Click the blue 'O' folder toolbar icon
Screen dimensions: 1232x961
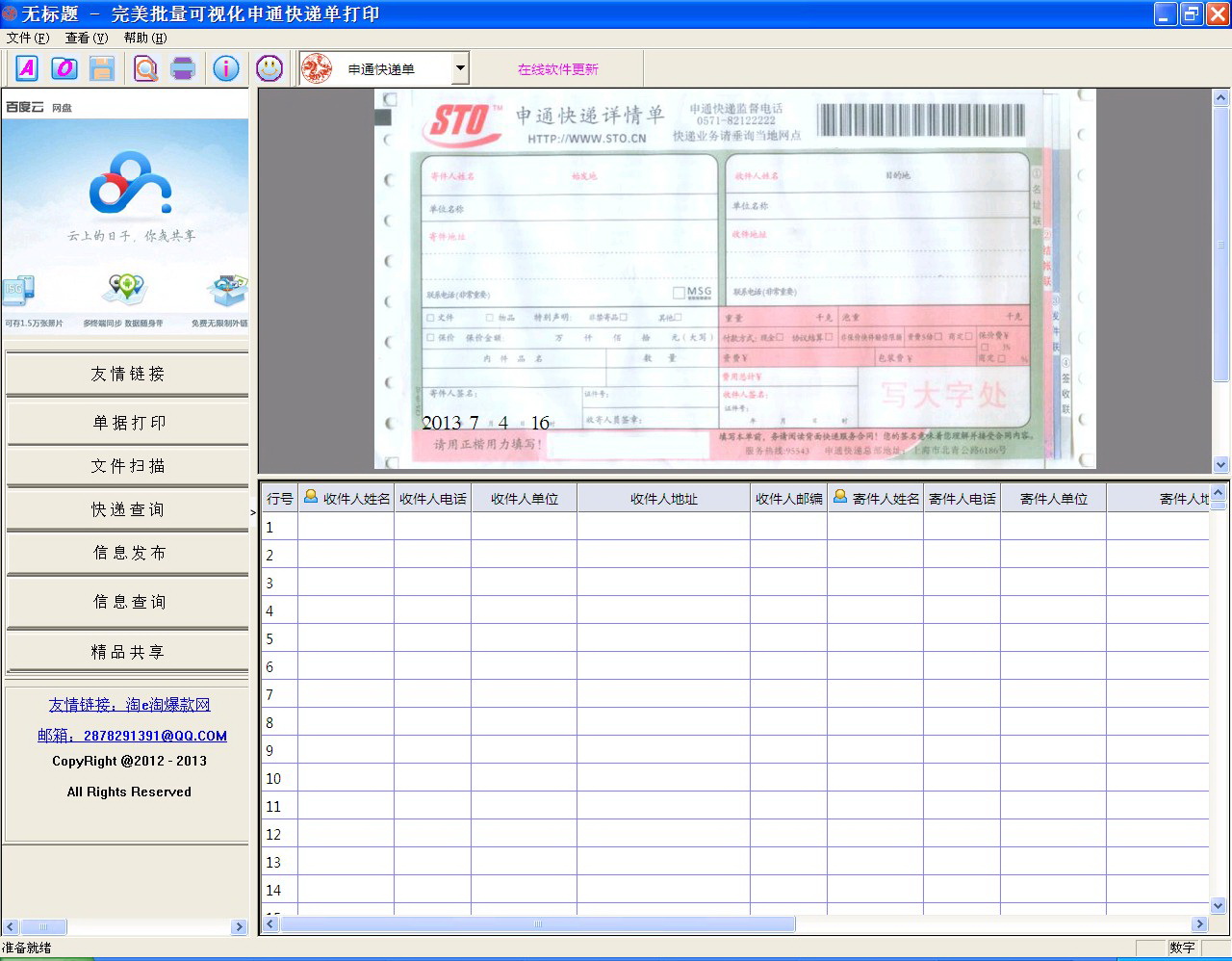pyautogui.click(x=64, y=68)
